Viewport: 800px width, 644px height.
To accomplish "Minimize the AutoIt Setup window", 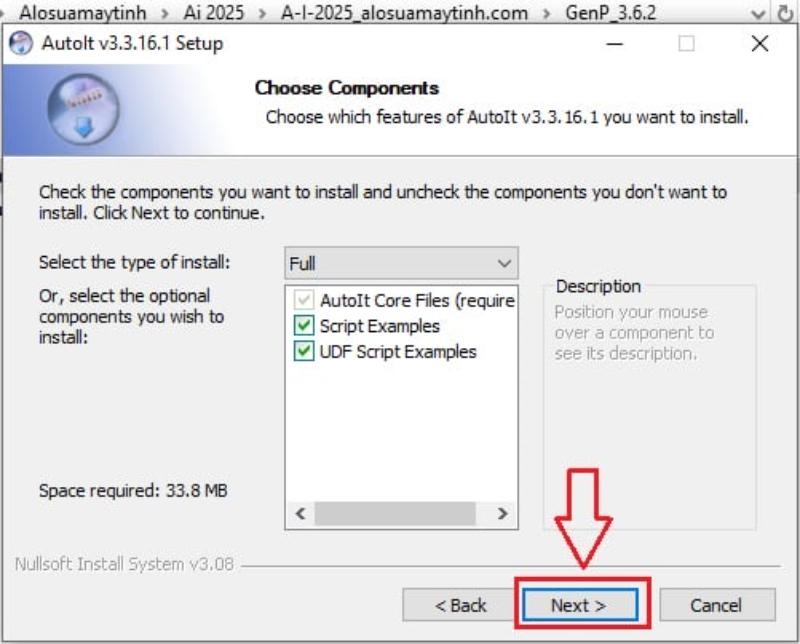I will pyautogui.click(x=615, y=44).
